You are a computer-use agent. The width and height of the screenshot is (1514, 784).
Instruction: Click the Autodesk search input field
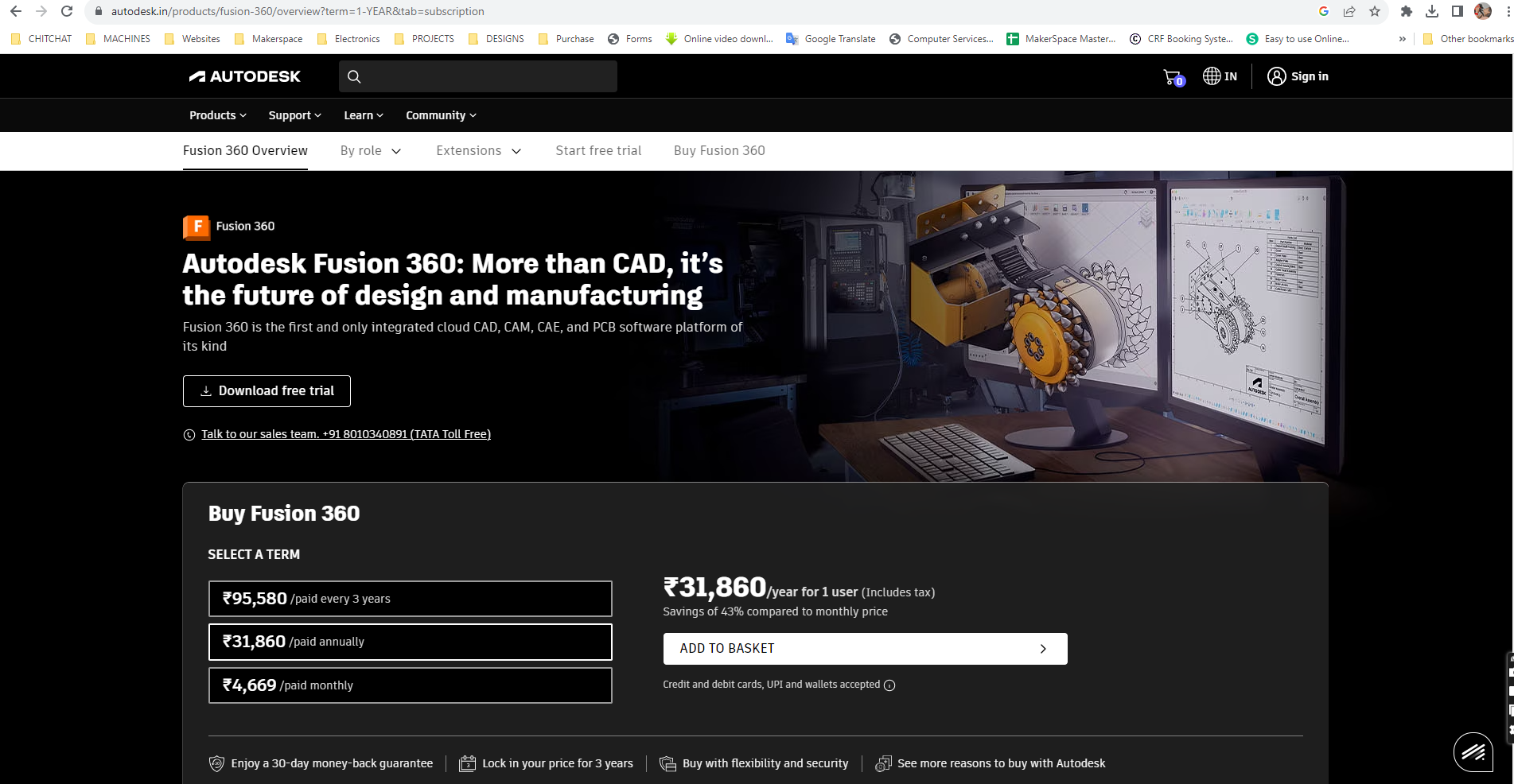click(x=477, y=76)
